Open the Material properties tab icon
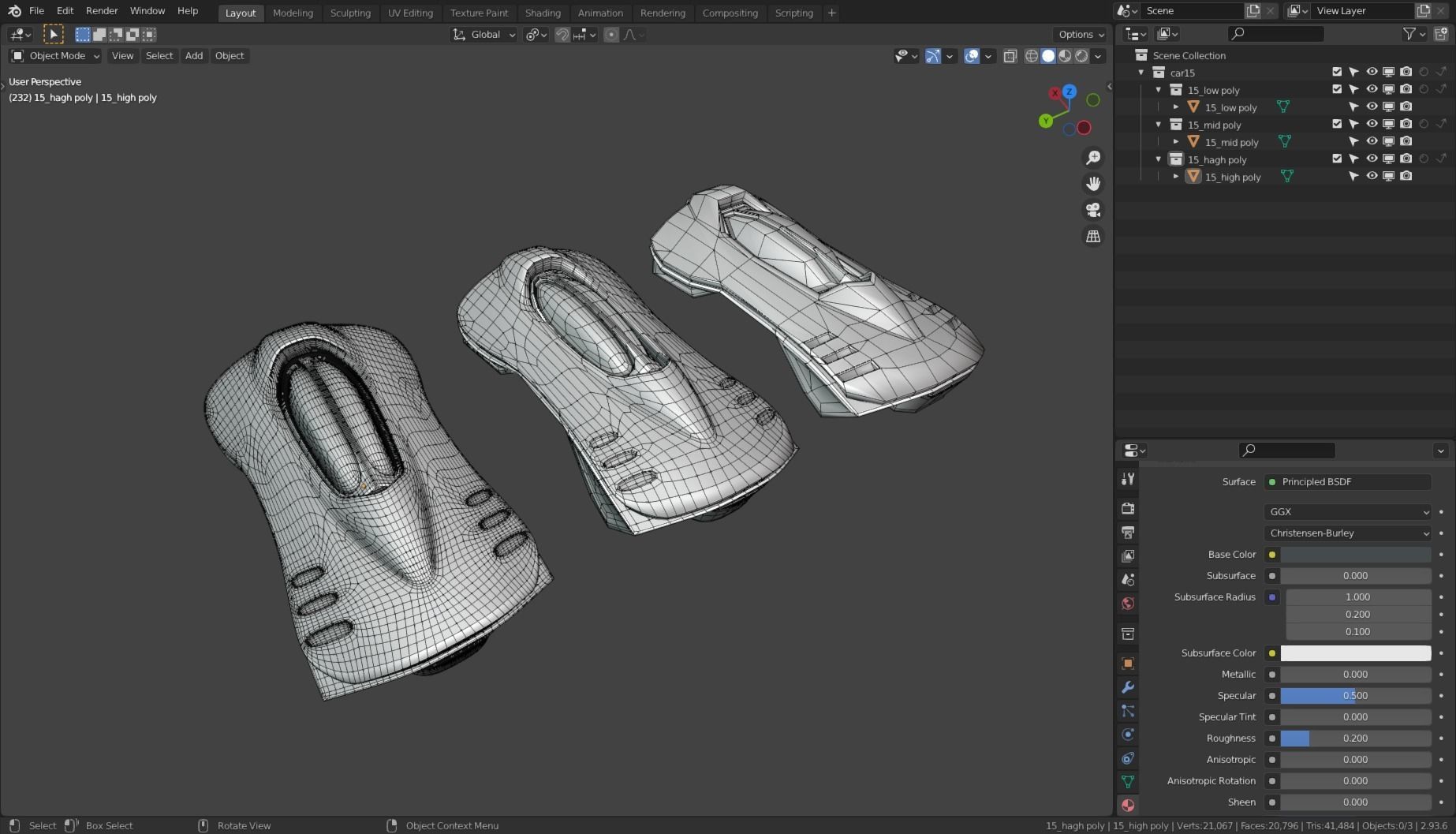 pyautogui.click(x=1128, y=805)
